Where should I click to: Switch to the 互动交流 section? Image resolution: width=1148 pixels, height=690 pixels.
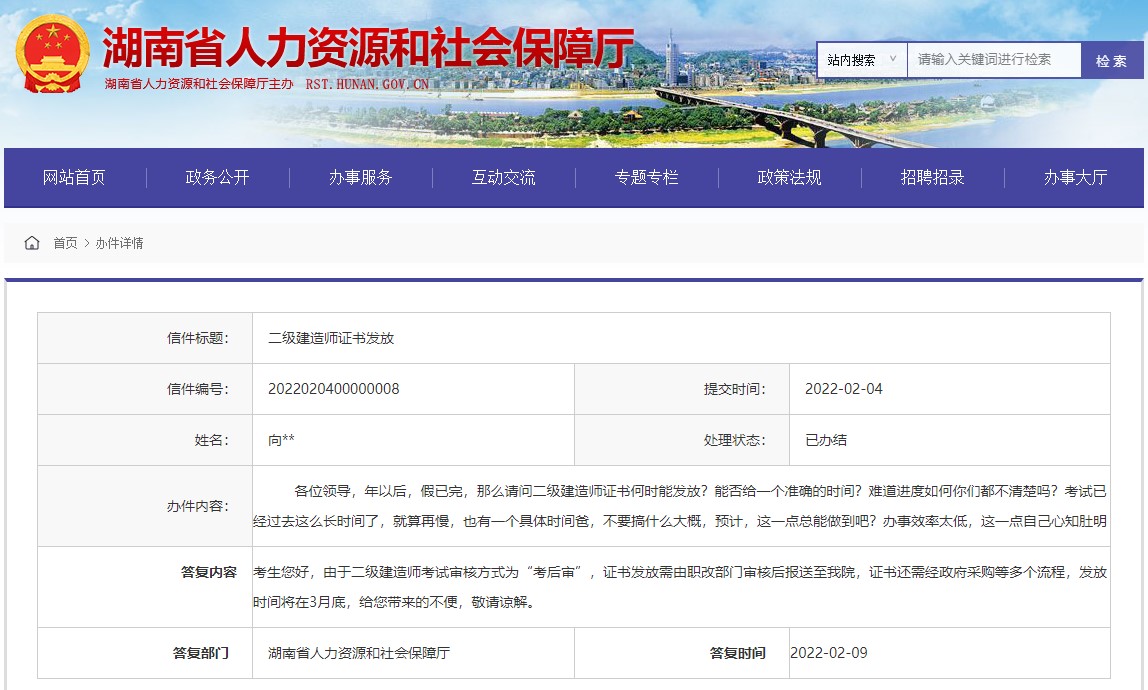pos(503,177)
